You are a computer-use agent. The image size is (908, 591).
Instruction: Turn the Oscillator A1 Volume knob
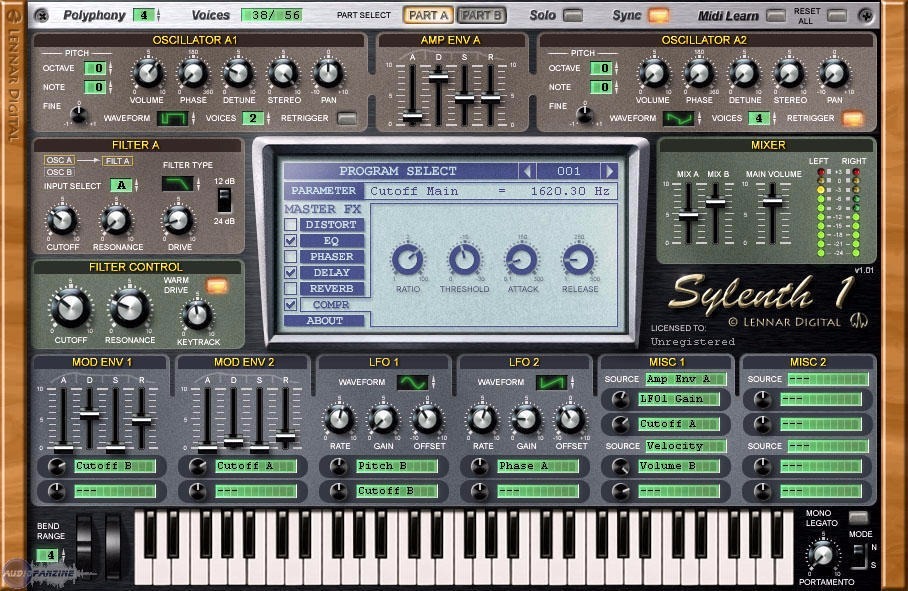(x=148, y=74)
